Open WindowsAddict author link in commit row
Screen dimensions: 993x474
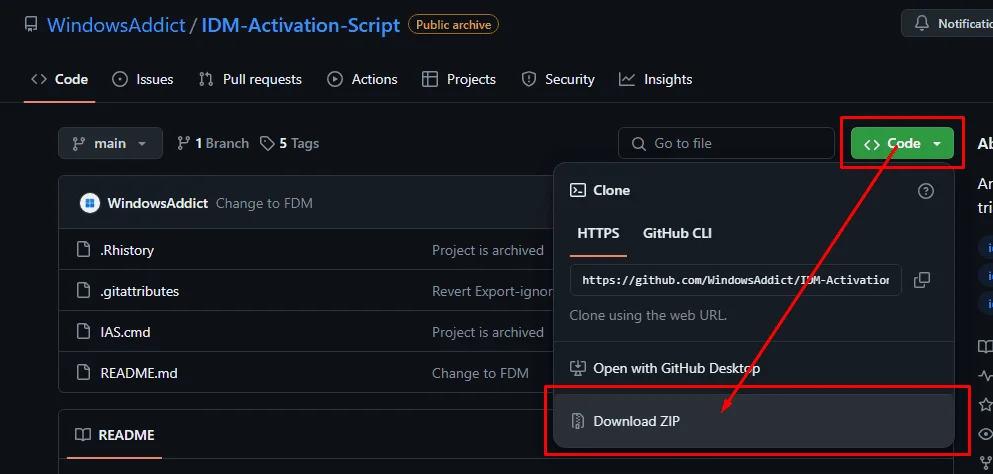tap(158, 203)
